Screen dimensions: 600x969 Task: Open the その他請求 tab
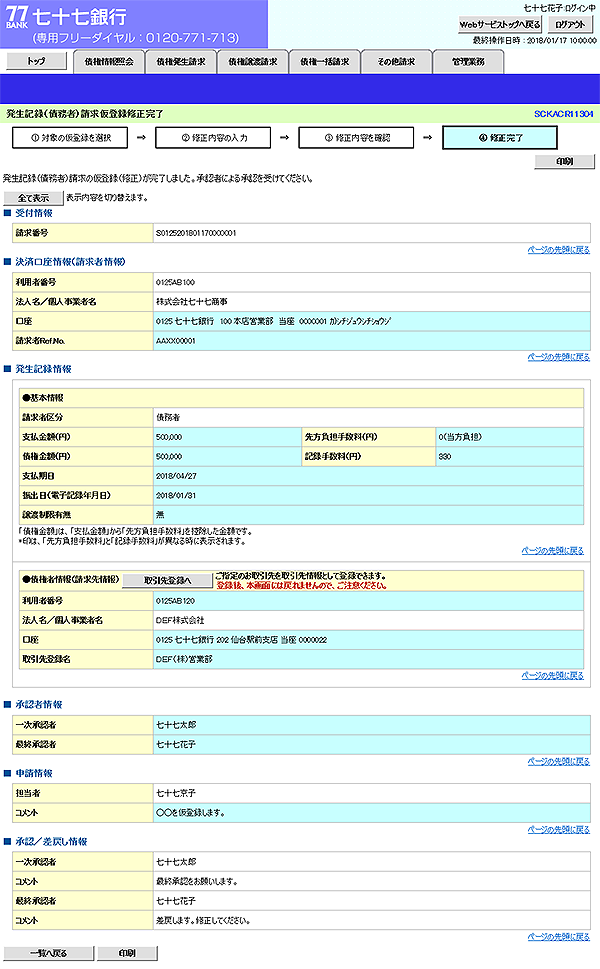coord(396,62)
